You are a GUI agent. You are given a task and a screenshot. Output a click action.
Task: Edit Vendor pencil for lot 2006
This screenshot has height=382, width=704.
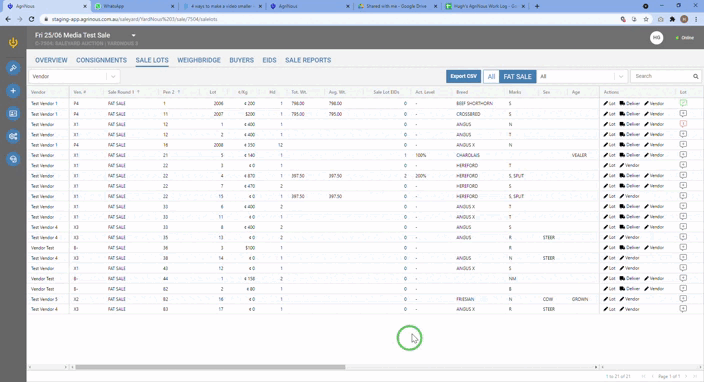click(x=654, y=104)
